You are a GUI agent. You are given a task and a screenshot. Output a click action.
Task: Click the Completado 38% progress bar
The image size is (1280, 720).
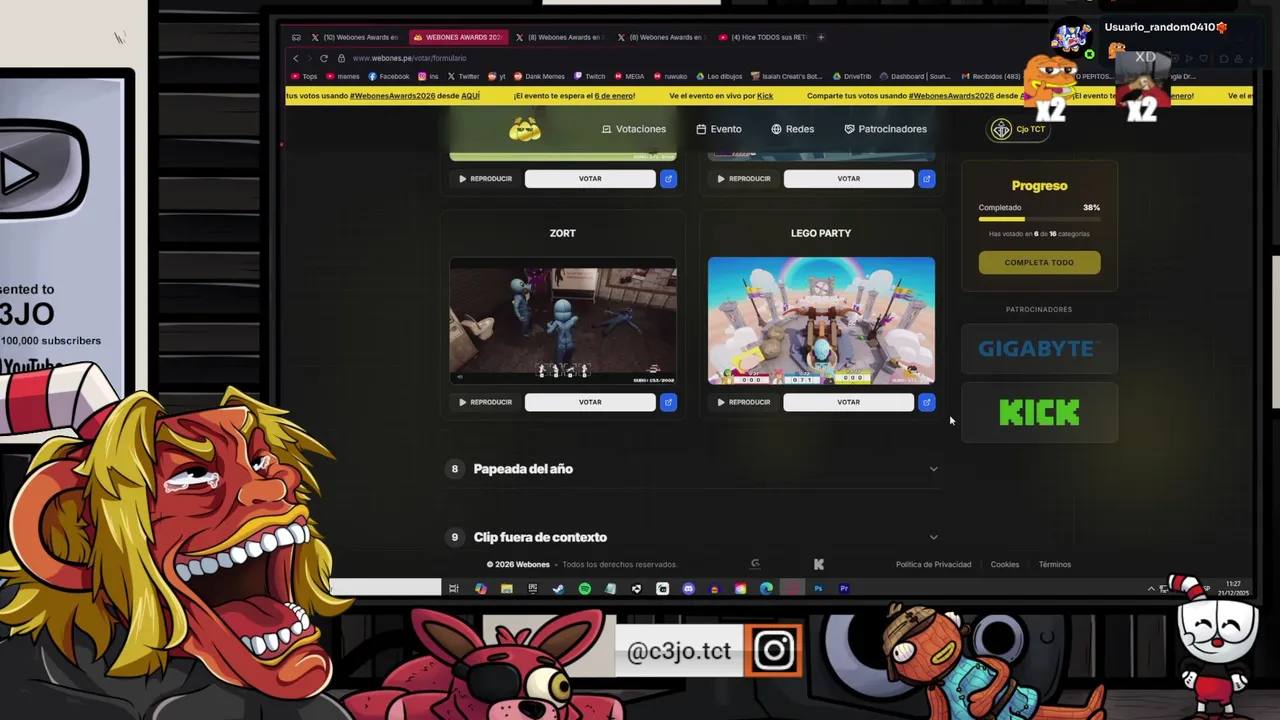click(x=1039, y=219)
